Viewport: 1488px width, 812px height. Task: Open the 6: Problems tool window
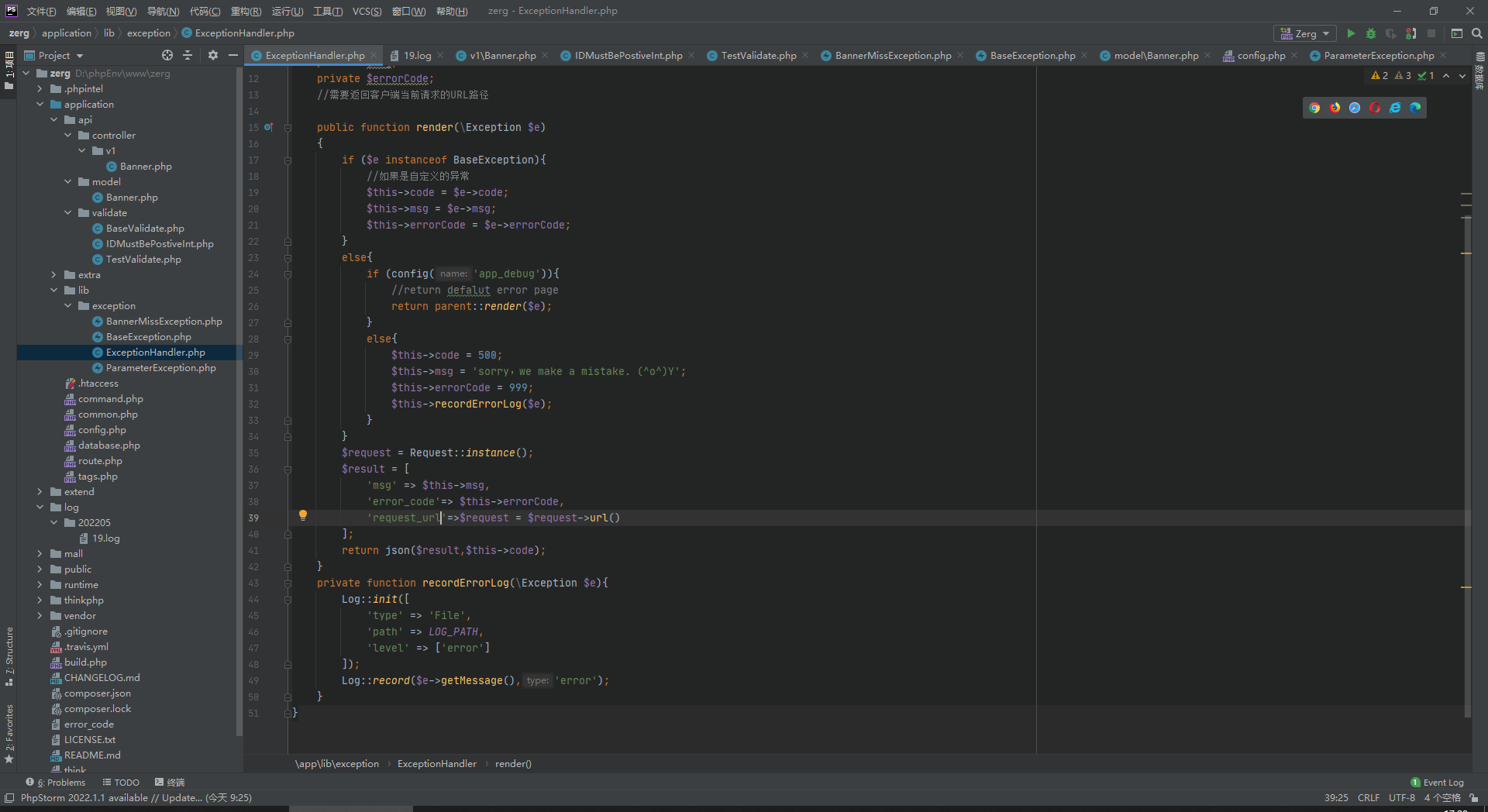pyautogui.click(x=55, y=783)
